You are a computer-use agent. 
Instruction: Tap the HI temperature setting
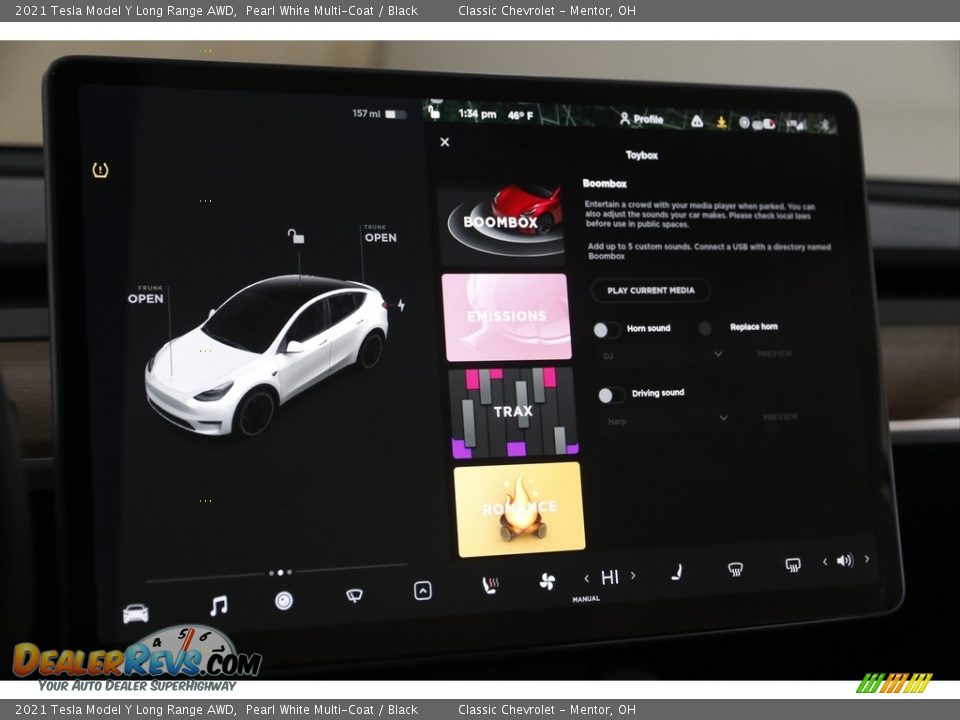(x=610, y=577)
